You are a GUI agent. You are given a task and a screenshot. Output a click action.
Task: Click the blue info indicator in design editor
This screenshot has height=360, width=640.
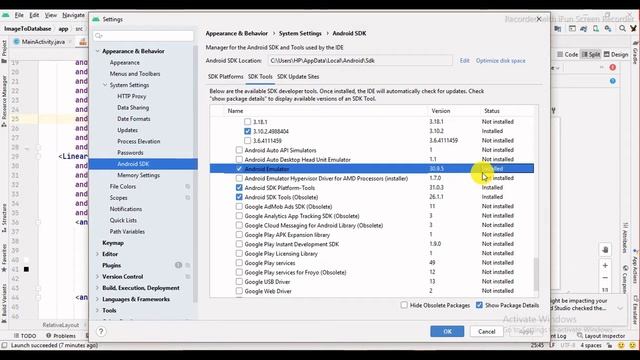pos(613,81)
